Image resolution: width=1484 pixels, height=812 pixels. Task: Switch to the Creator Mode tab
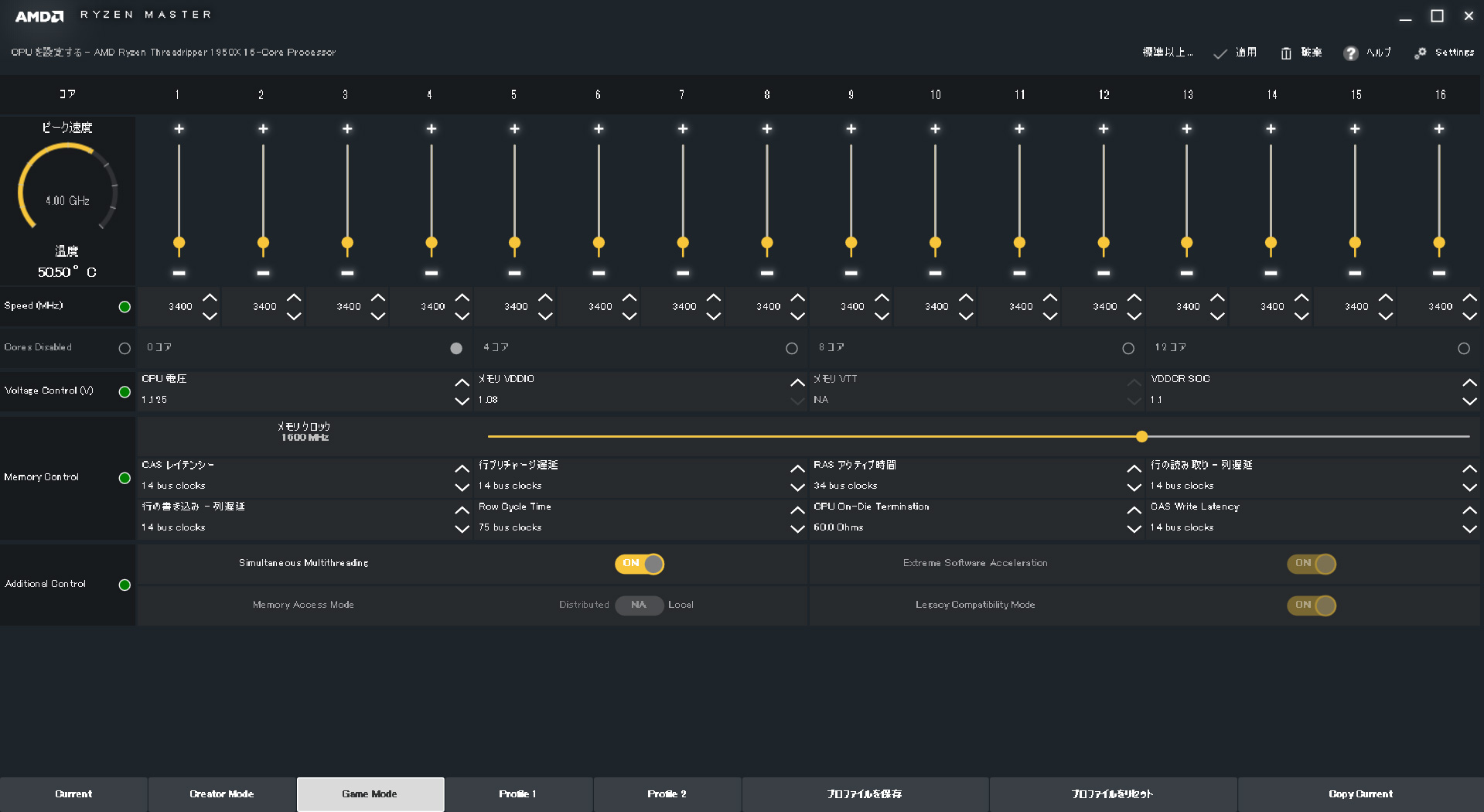coord(222,794)
